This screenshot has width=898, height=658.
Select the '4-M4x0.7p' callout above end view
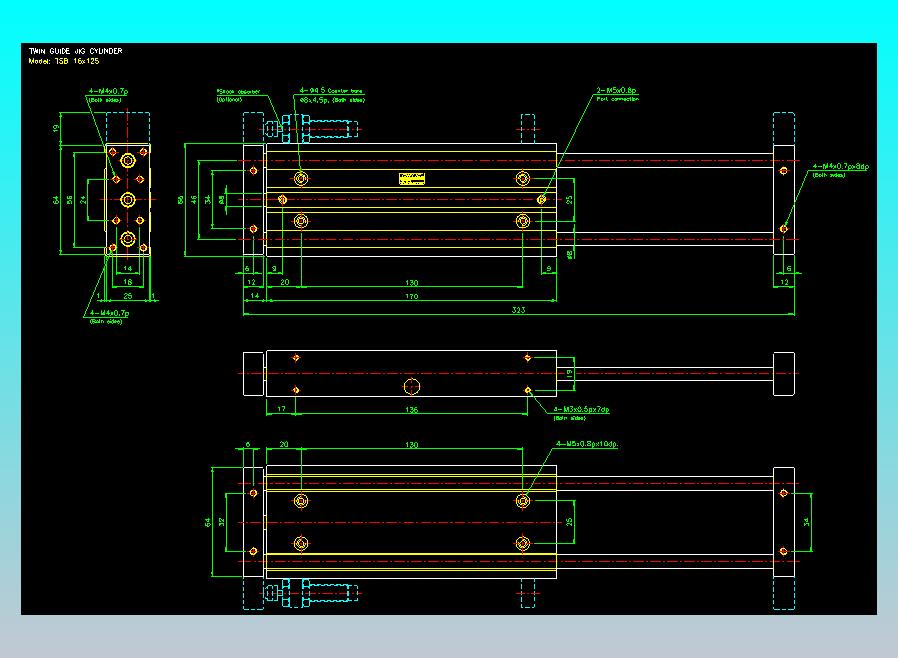coord(108,91)
